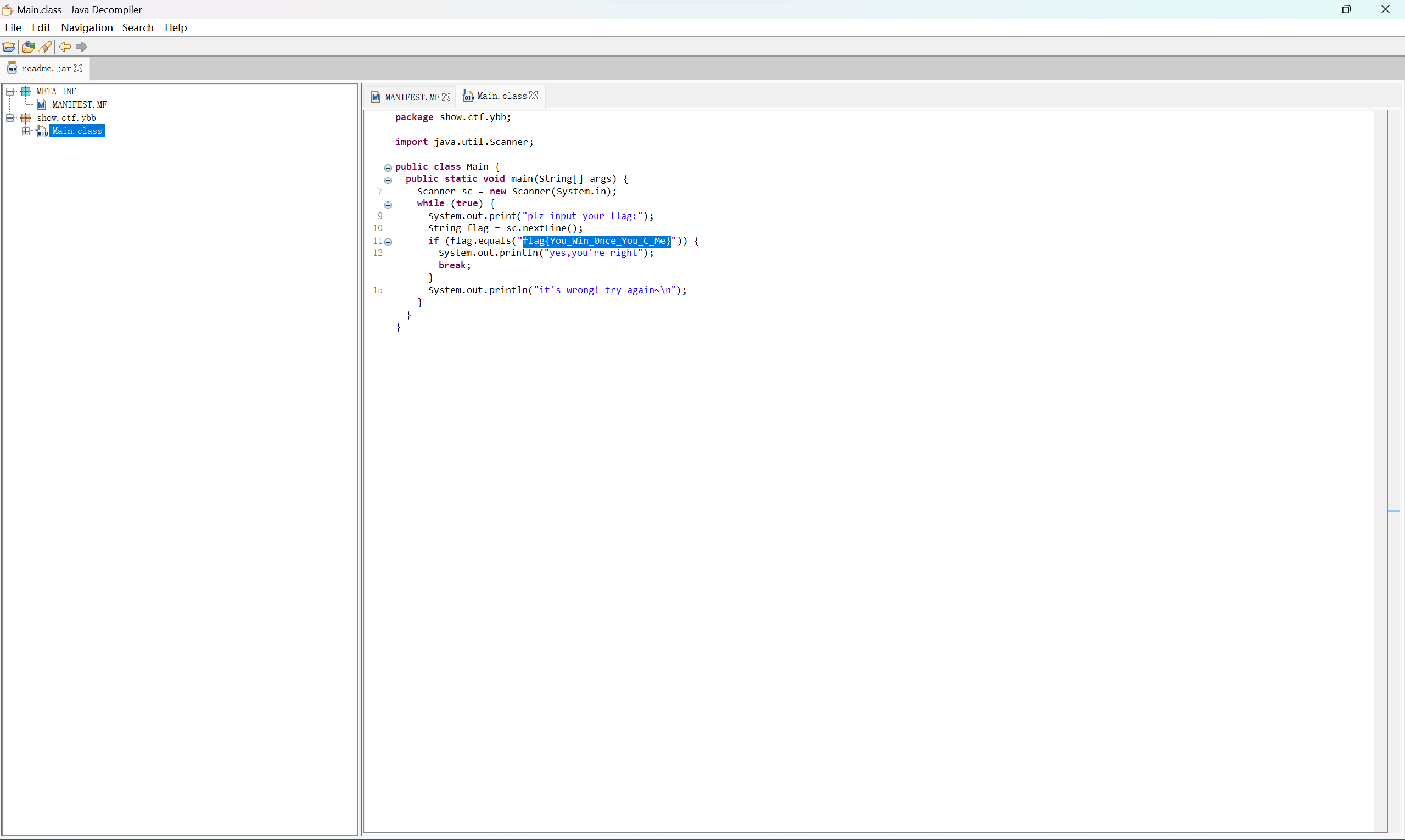Expand the Main.class tree node
The width and height of the screenshot is (1405, 840).
coord(25,131)
